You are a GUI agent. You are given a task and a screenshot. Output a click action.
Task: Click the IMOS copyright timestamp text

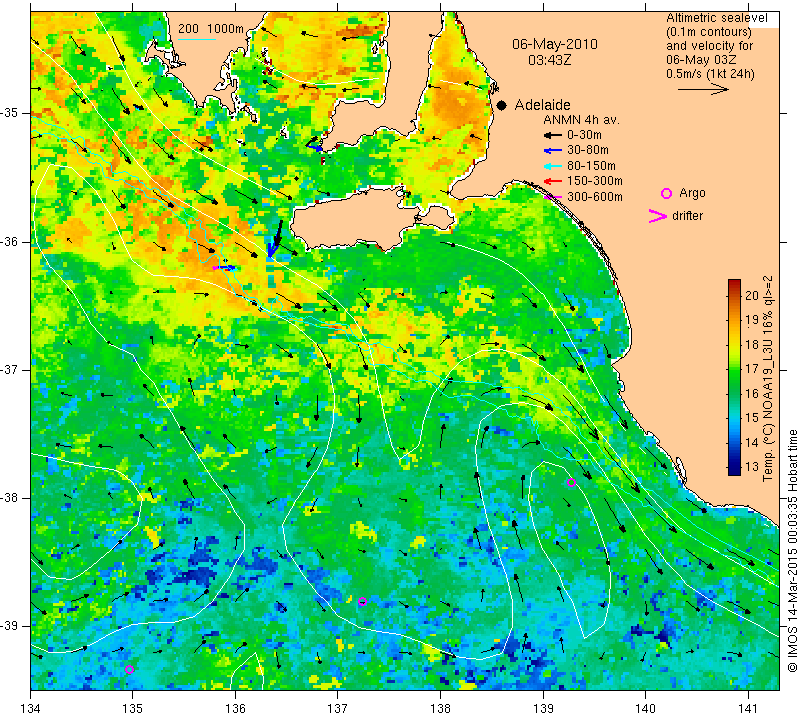click(792, 551)
